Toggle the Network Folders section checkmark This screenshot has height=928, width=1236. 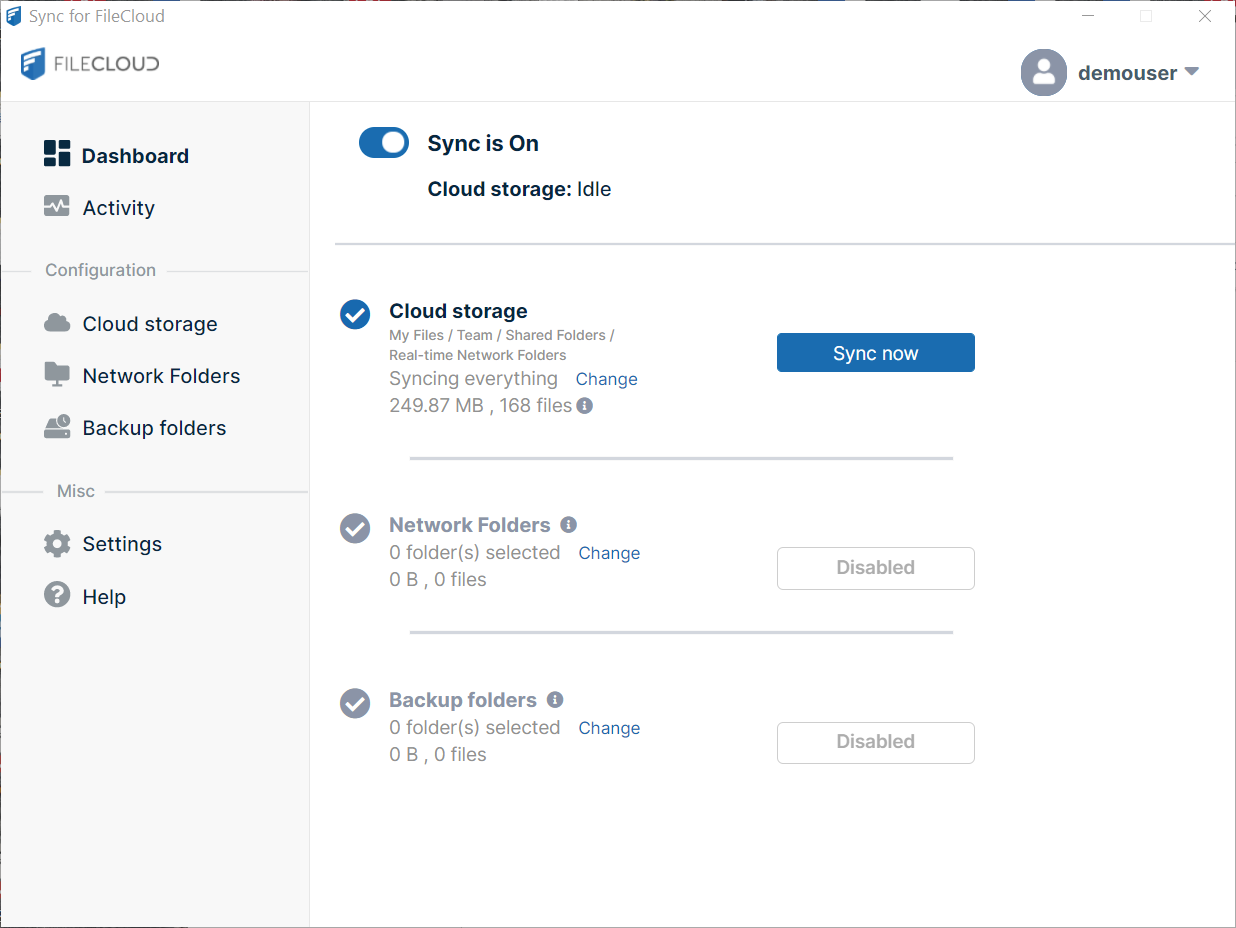click(355, 528)
